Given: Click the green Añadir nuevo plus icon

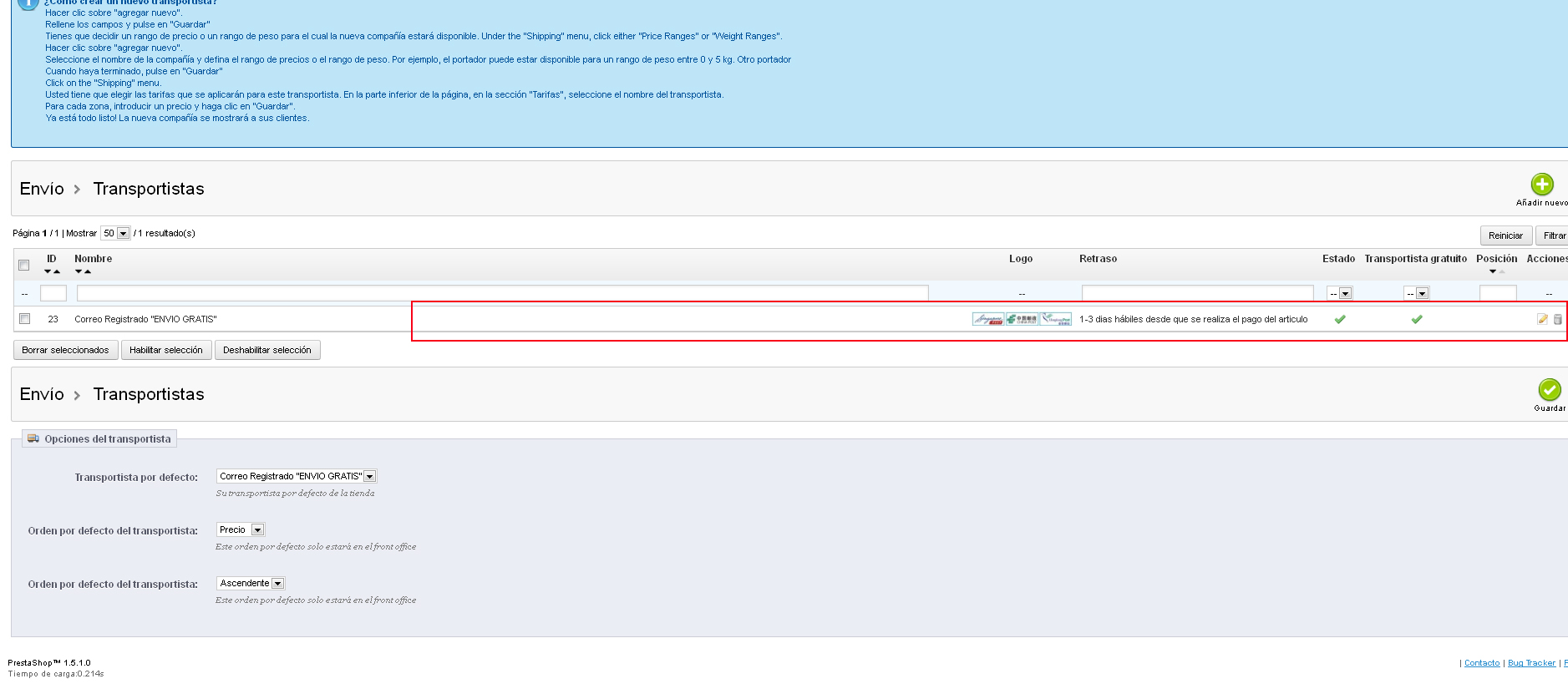Looking at the screenshot, I should [x=1542, y=184].
